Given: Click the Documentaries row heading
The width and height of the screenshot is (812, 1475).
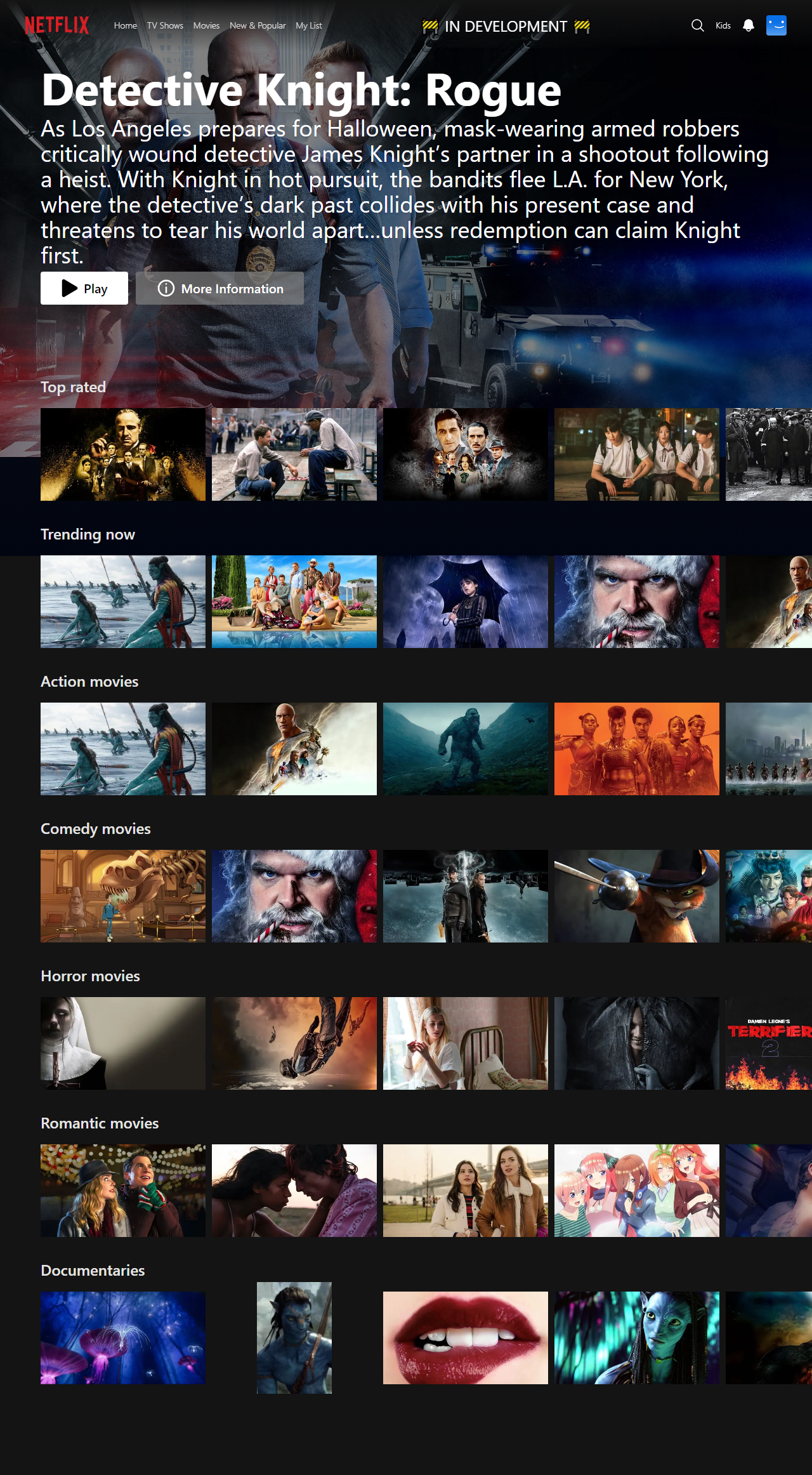Looking at the screenshot, I should (93, 1271).
